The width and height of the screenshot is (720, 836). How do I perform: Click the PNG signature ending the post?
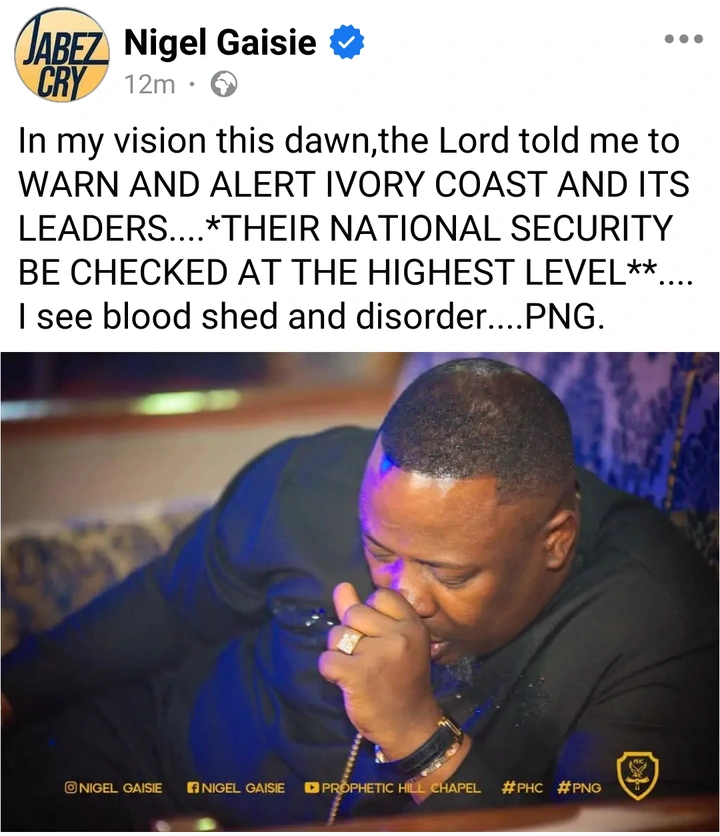pos(565,317)
